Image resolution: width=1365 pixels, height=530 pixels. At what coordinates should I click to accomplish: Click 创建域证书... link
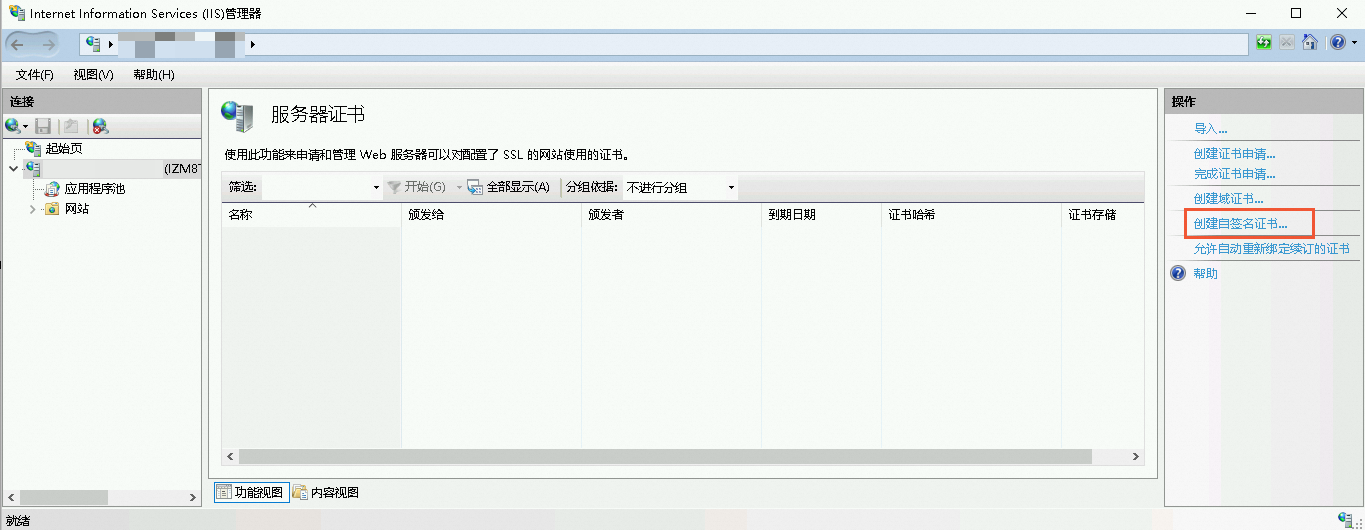pos(1228,199)
